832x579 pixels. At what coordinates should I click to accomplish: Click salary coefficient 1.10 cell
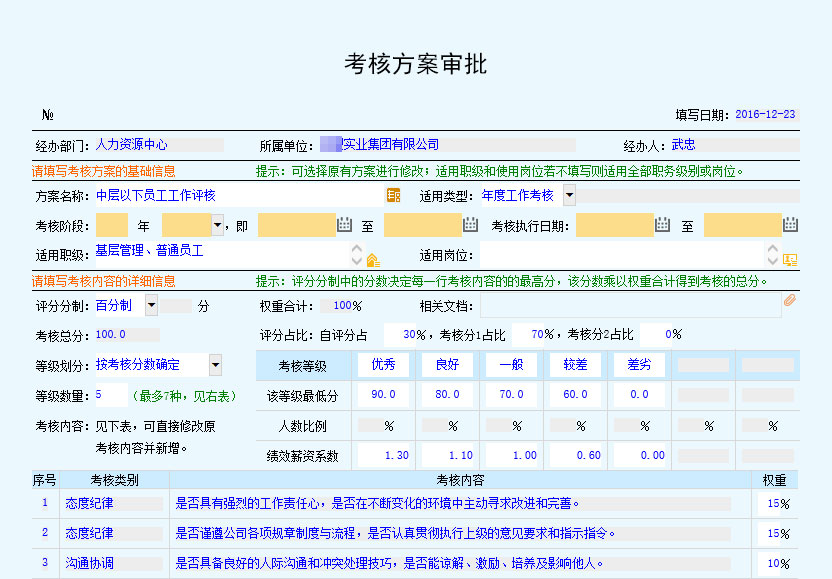[447, 455]
